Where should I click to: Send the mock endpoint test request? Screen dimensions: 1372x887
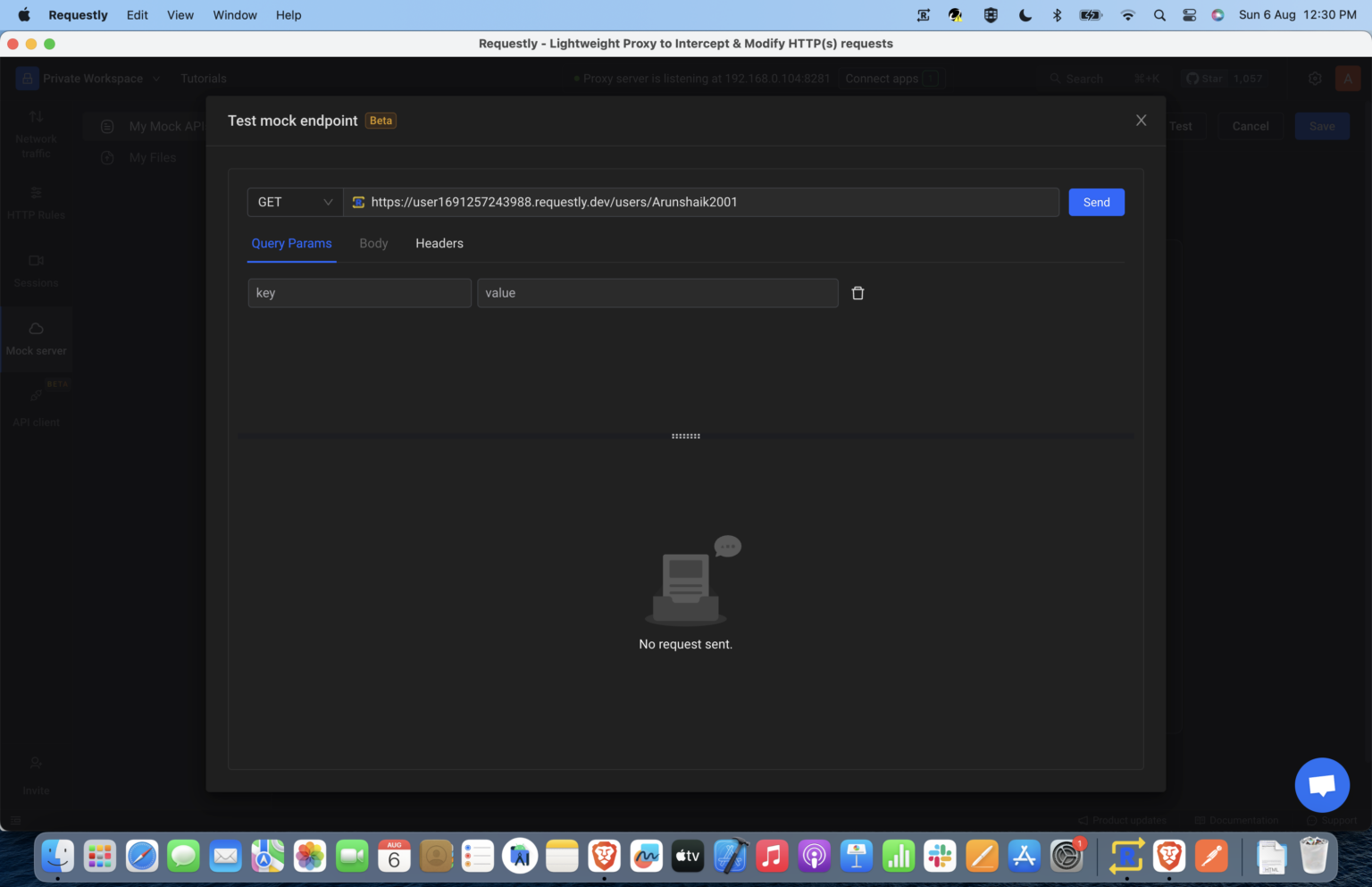(x=1096, y=202)
